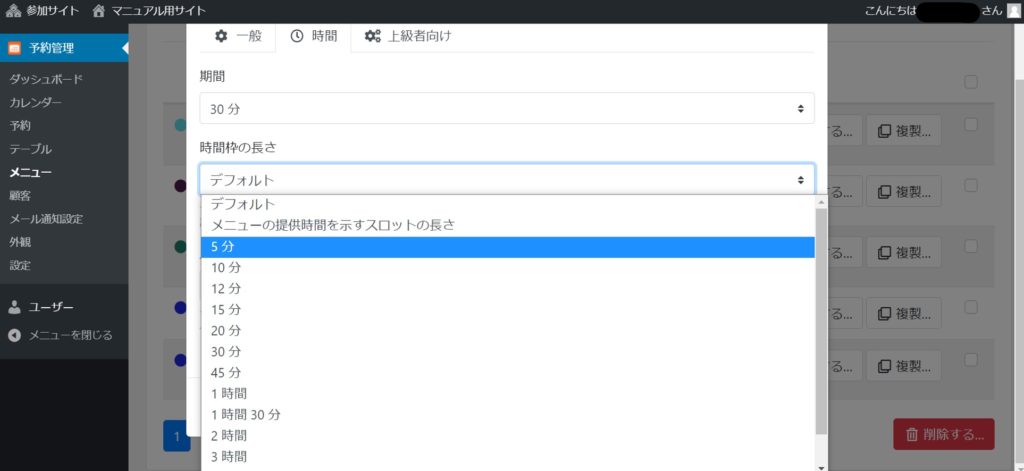Click the ユーザー person icon in the sidebar
The height and width of the screenshot is (471, 1024).
[15, 307]
